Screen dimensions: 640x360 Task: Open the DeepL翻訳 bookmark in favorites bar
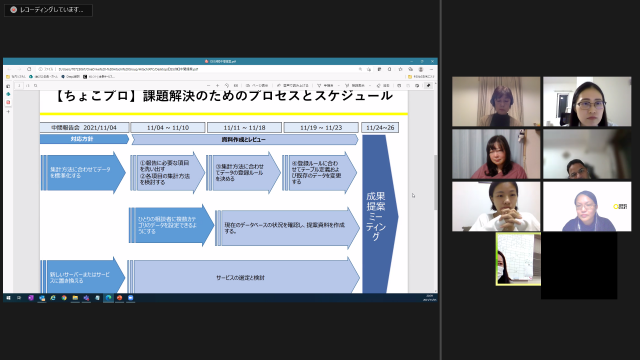tap(71, 76)
